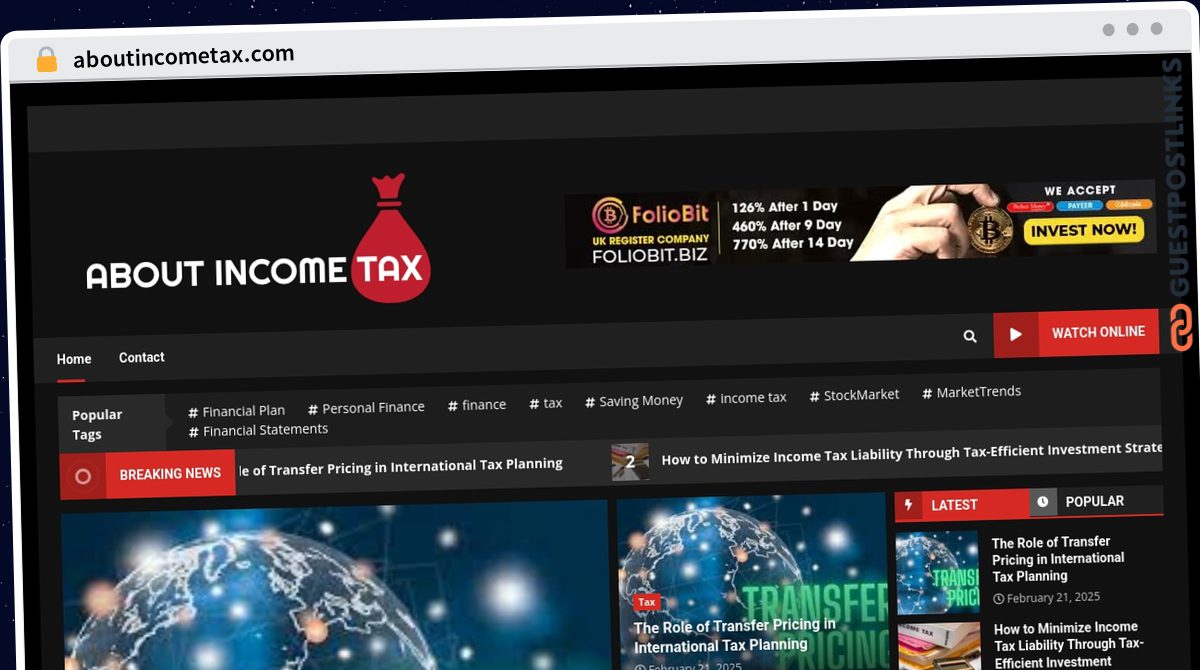Go to the Home menu item
The image size is (1200, 670).
pos(74,359)
